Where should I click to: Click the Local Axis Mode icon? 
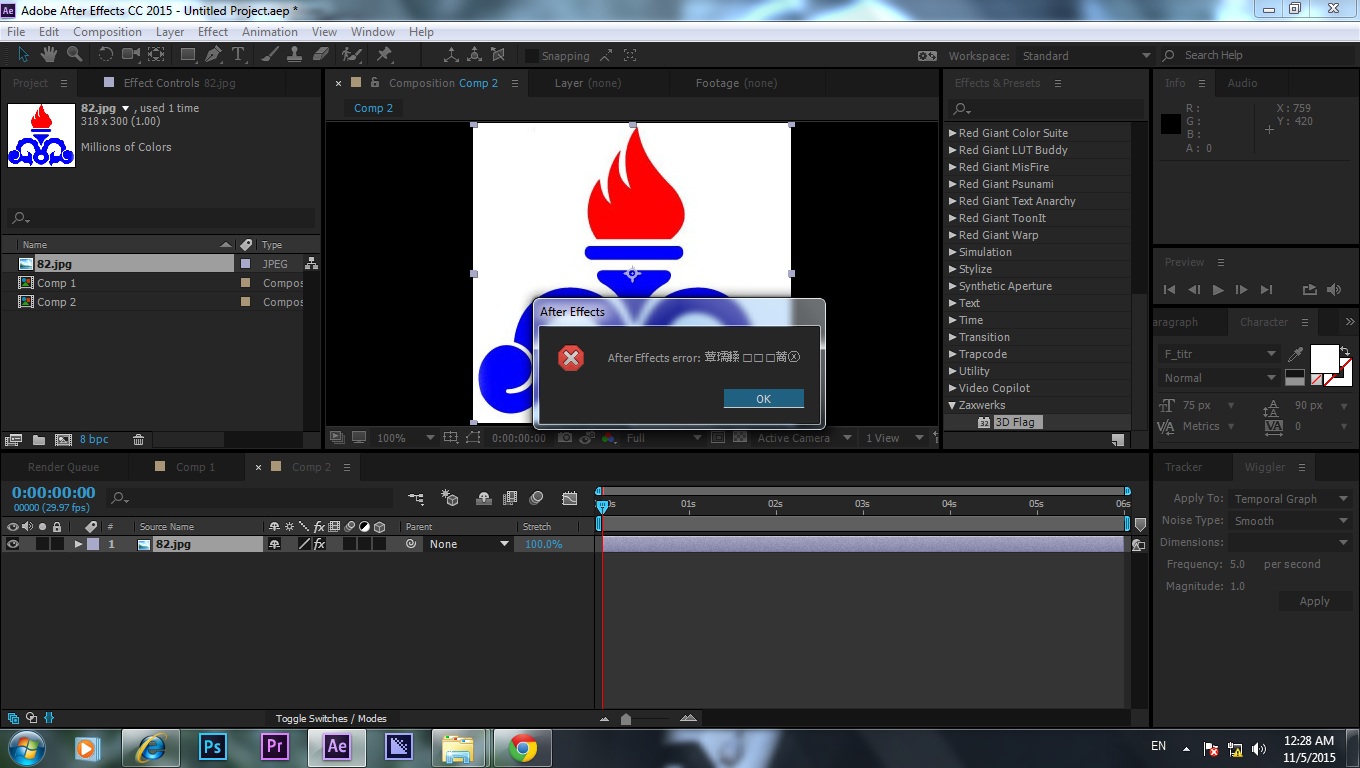coord(452,56)
